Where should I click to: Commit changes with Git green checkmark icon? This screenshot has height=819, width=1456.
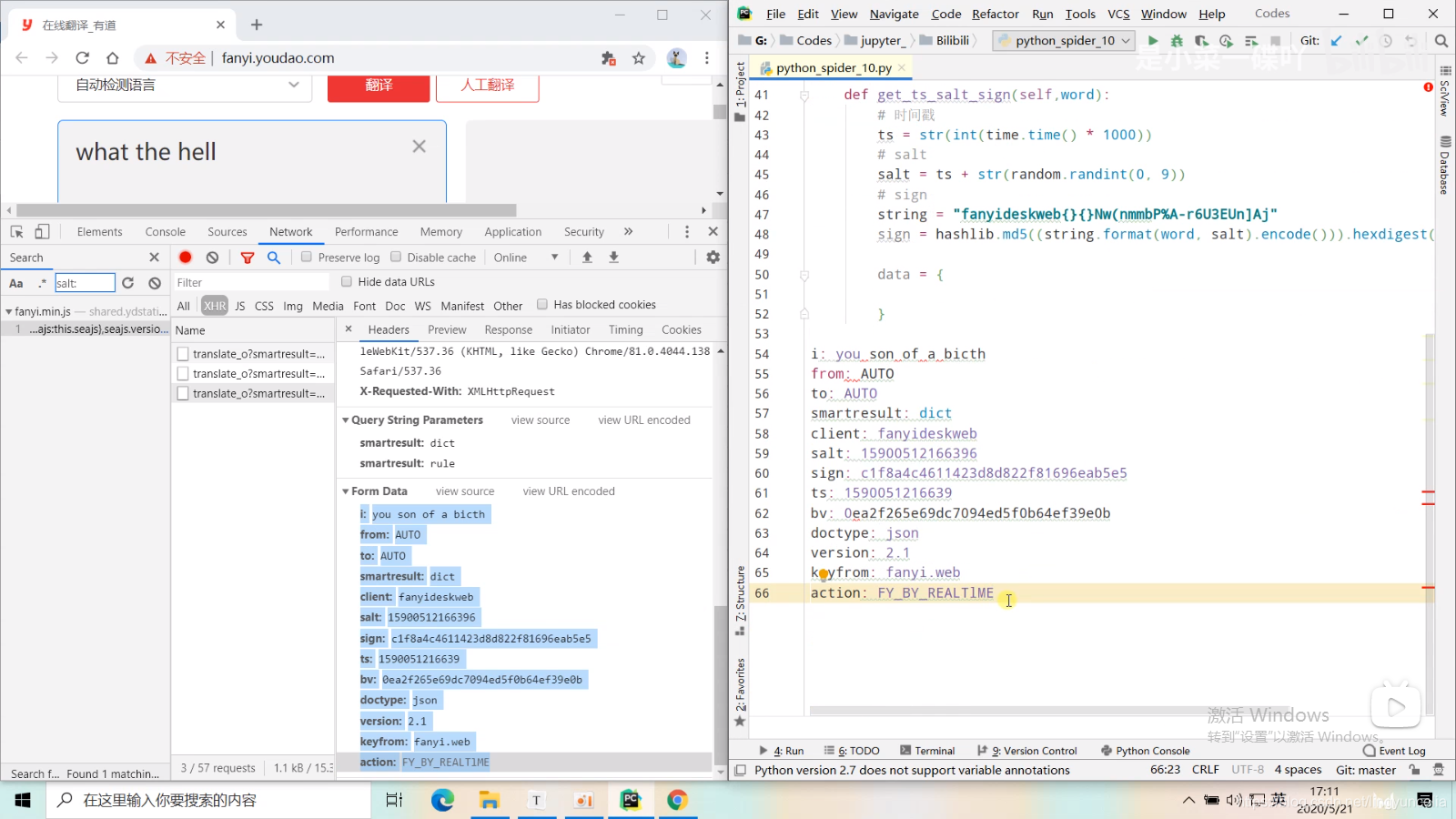click(x=1361, y=41)
